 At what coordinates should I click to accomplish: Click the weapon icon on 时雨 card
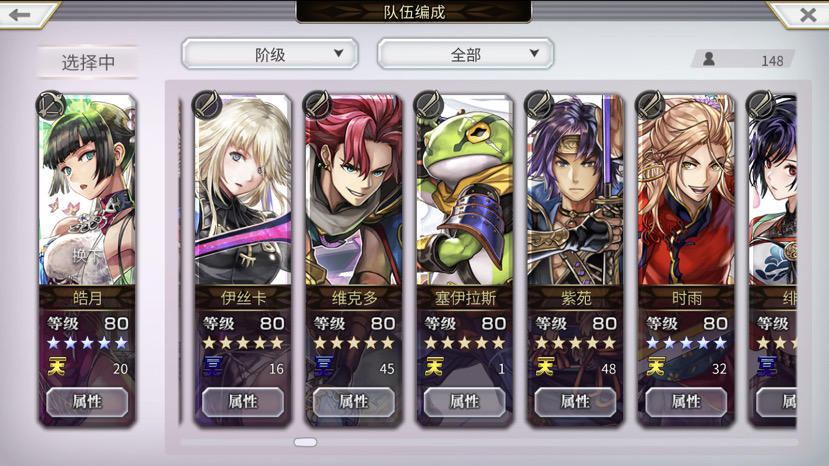point(650,105)
